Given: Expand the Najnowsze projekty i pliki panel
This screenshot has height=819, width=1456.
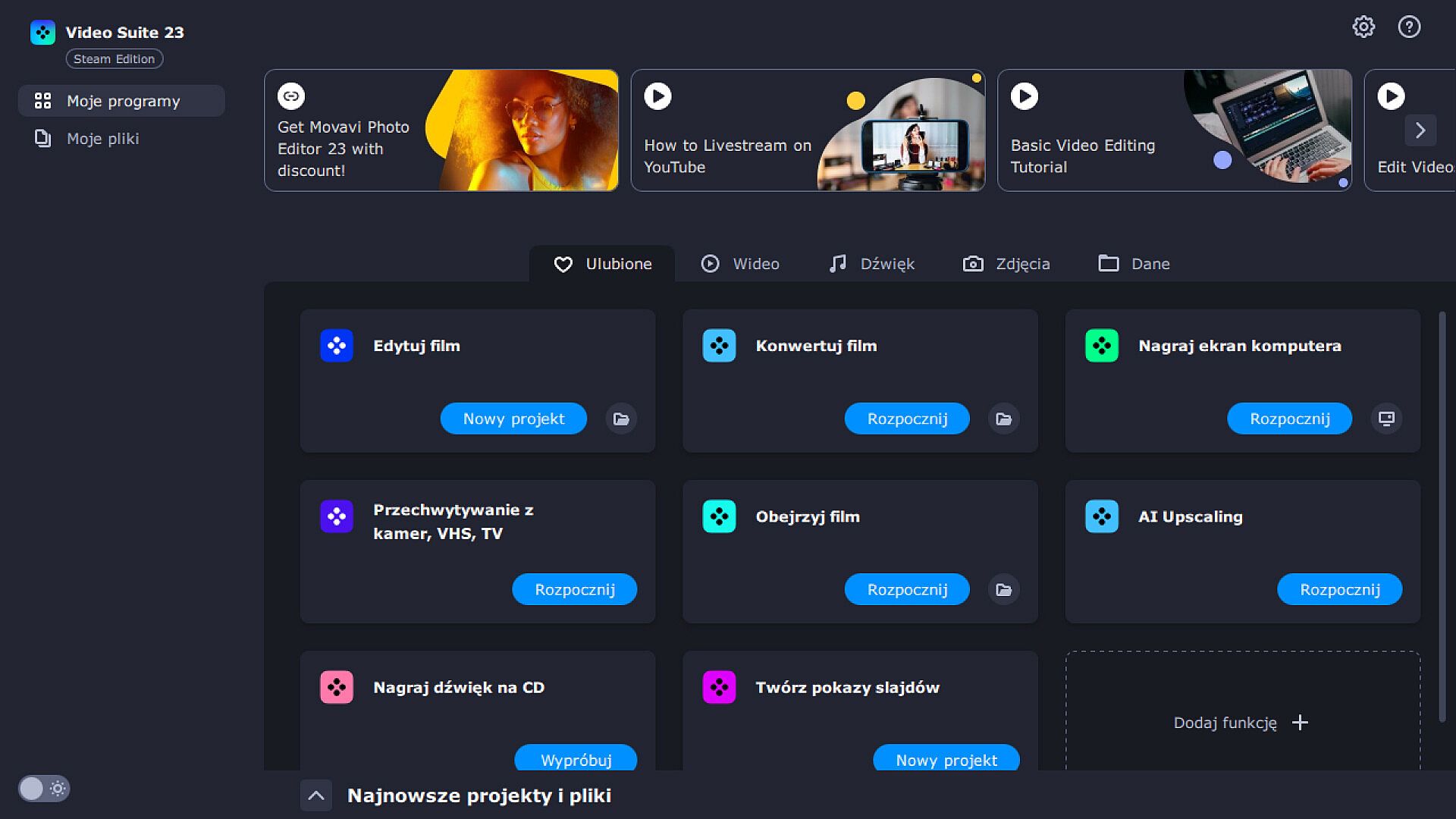Looking at the screenshot, I should click(x=316, y=795).
